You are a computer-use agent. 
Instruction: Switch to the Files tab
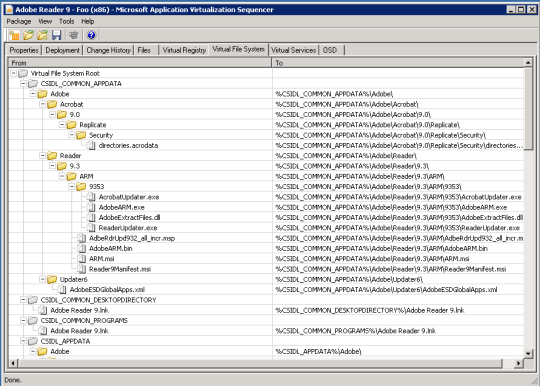tap(144, 50)
